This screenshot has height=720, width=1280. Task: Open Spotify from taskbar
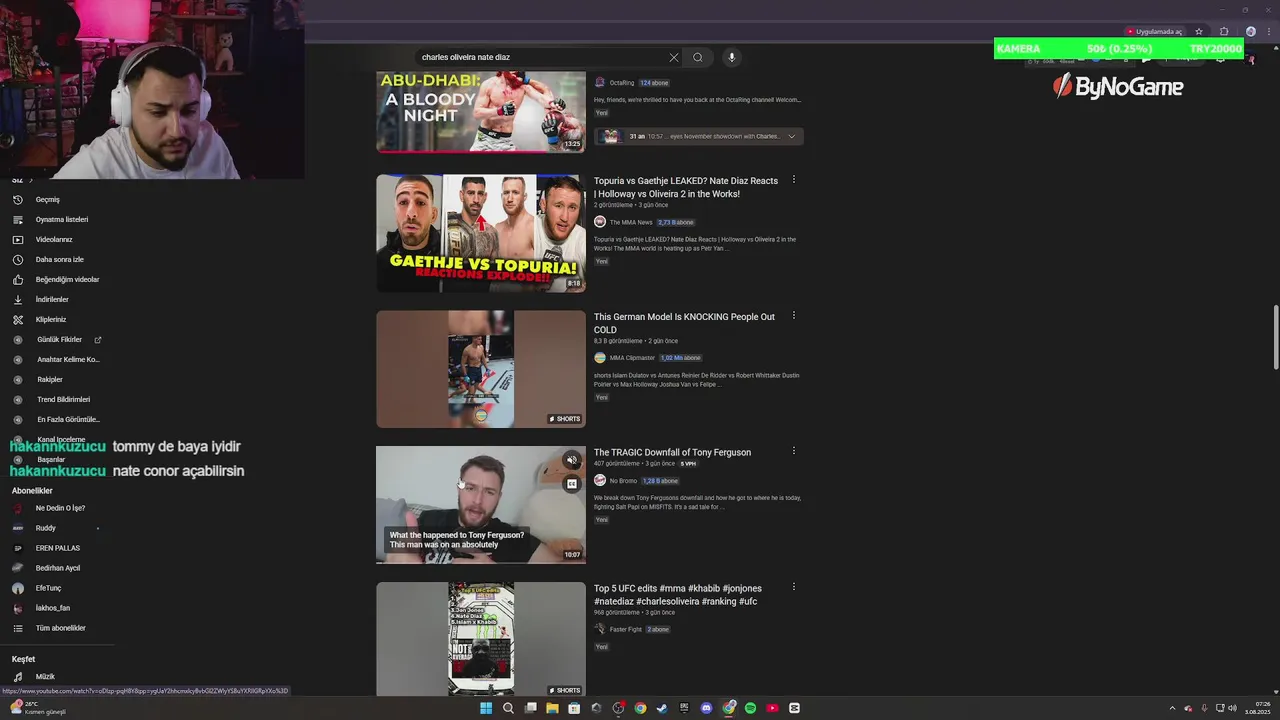pyautogui.click(x=751, y=708)
